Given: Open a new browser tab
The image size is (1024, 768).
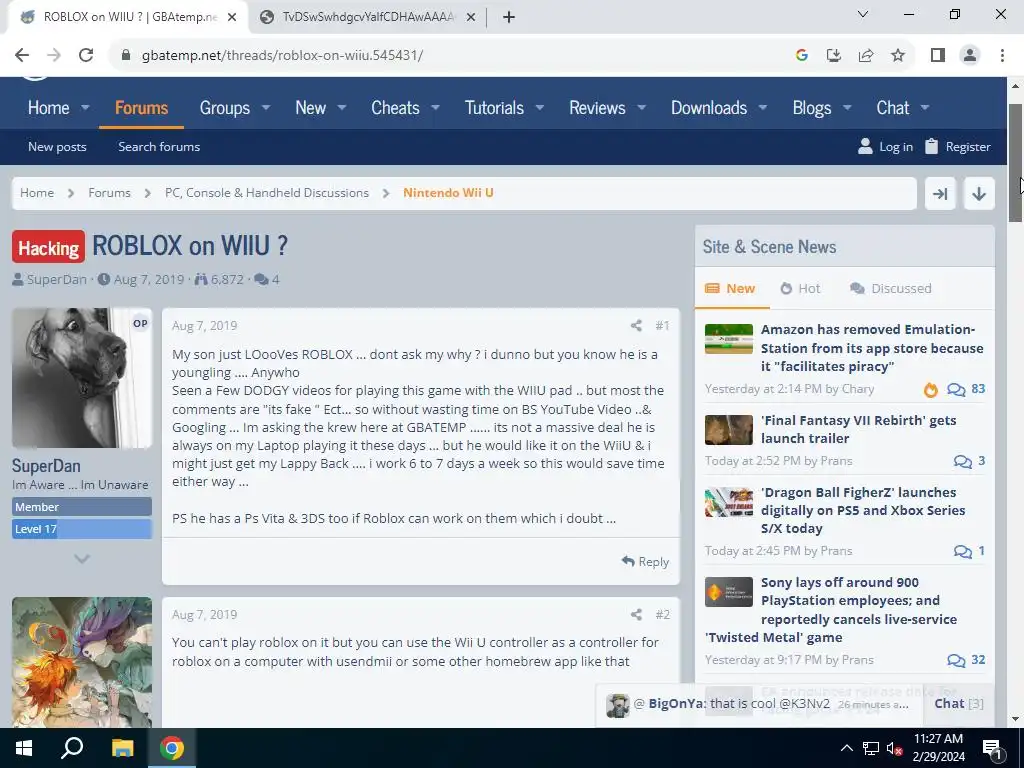Looking at the screenshot, I should [509, 17].
